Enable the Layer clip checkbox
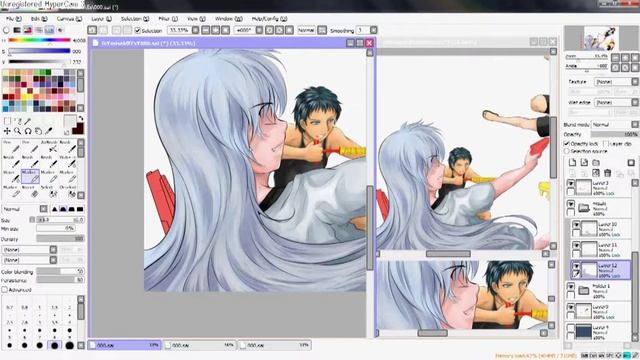 tap(606, 144)
